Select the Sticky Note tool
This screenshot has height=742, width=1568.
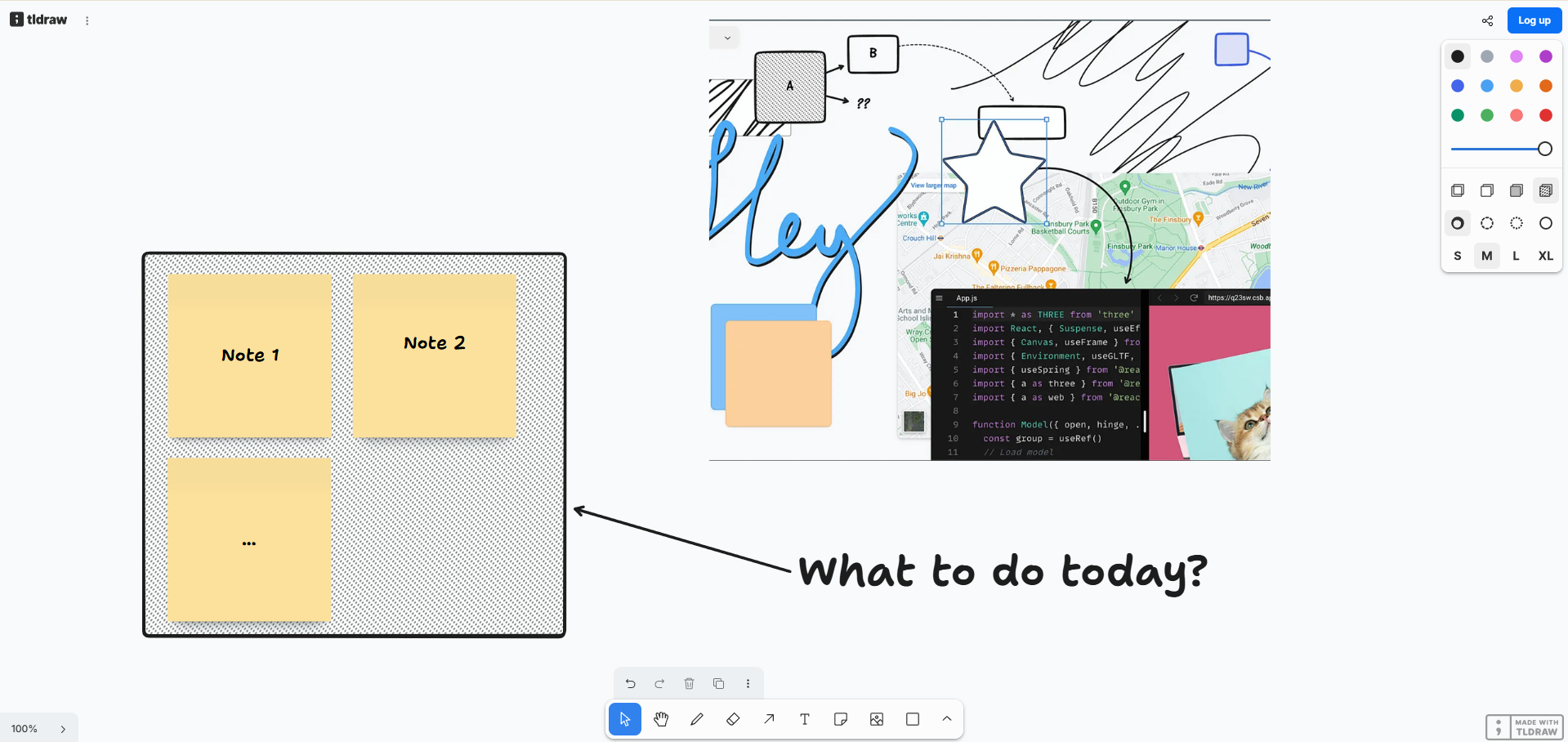click(x=841, y=719)
